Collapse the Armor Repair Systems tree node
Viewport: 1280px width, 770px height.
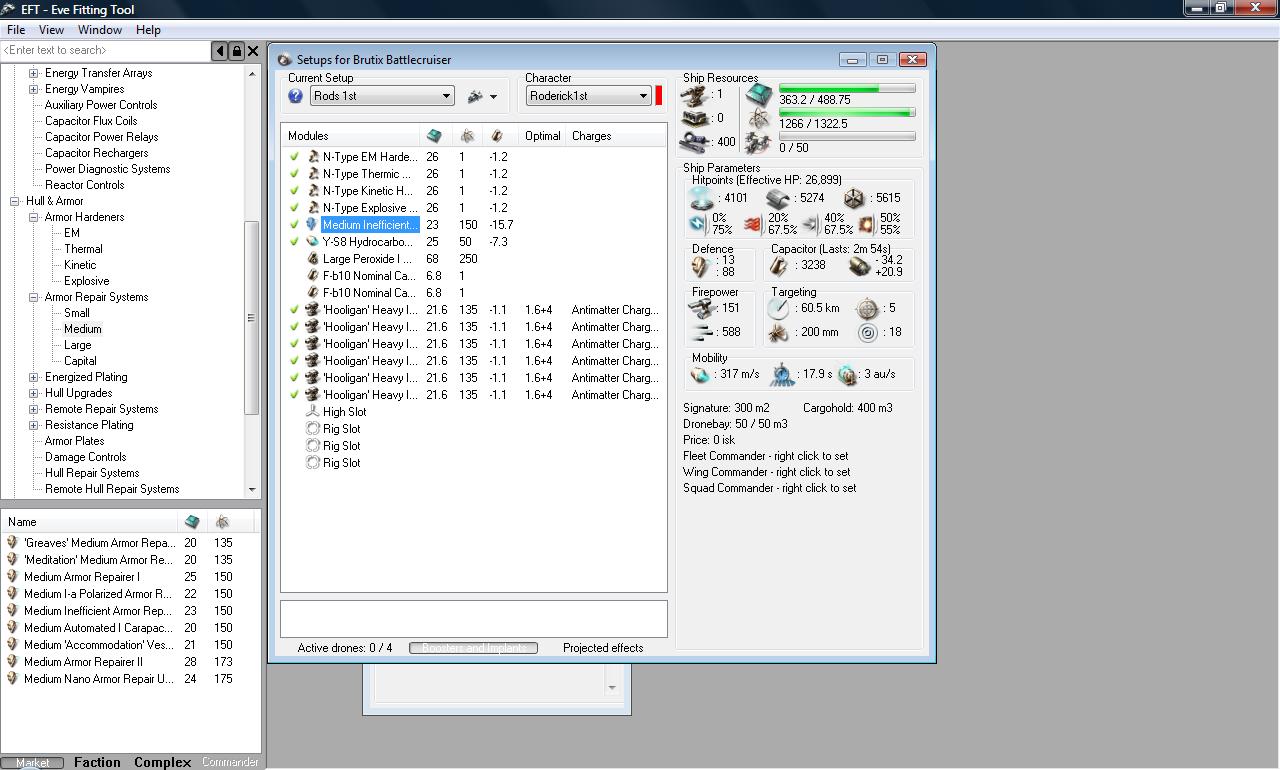click(33, 297)
